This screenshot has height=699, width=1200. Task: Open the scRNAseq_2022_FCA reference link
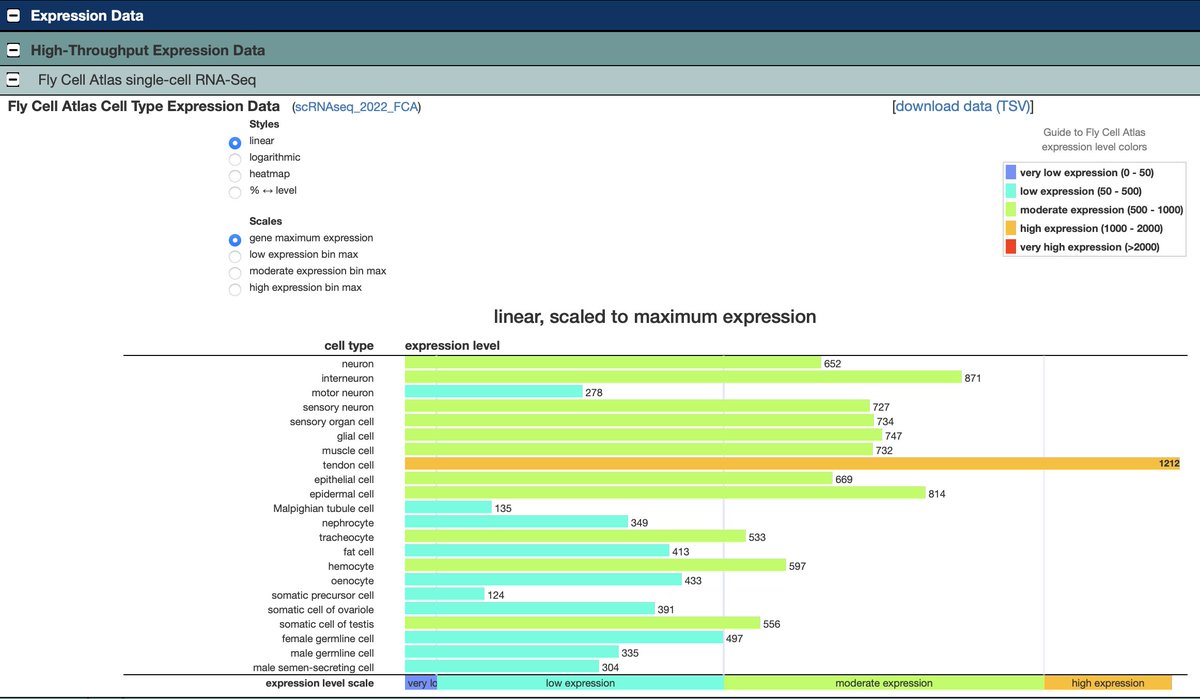(x=355, y=106)
